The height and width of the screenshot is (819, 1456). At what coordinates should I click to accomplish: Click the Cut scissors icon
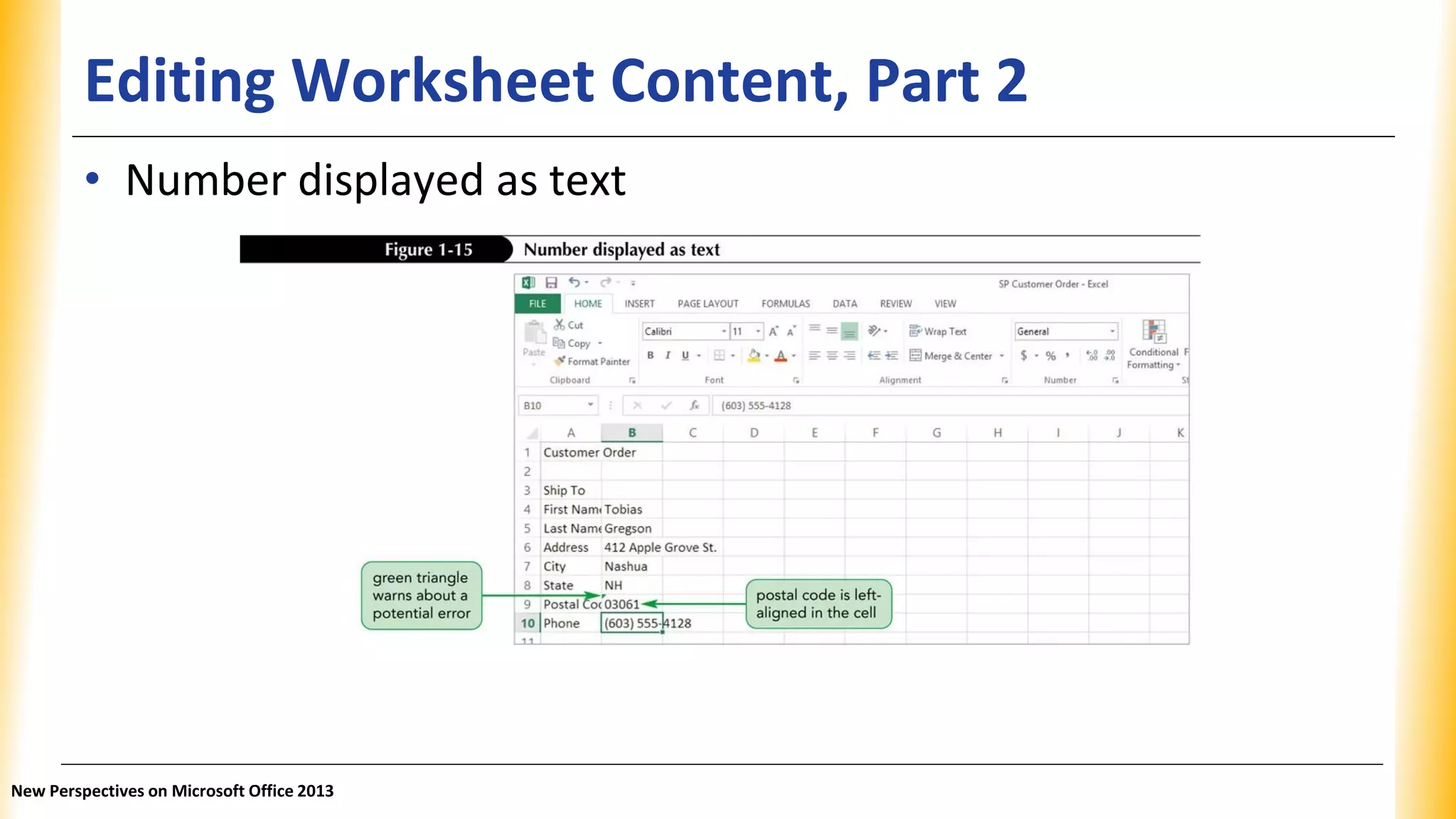pyautogui.click(x=560, y=325)
